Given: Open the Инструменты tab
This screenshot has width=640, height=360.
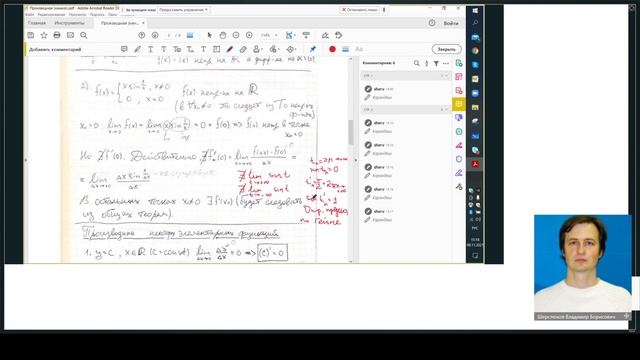Looking at the screenshot, I should 69,23.
